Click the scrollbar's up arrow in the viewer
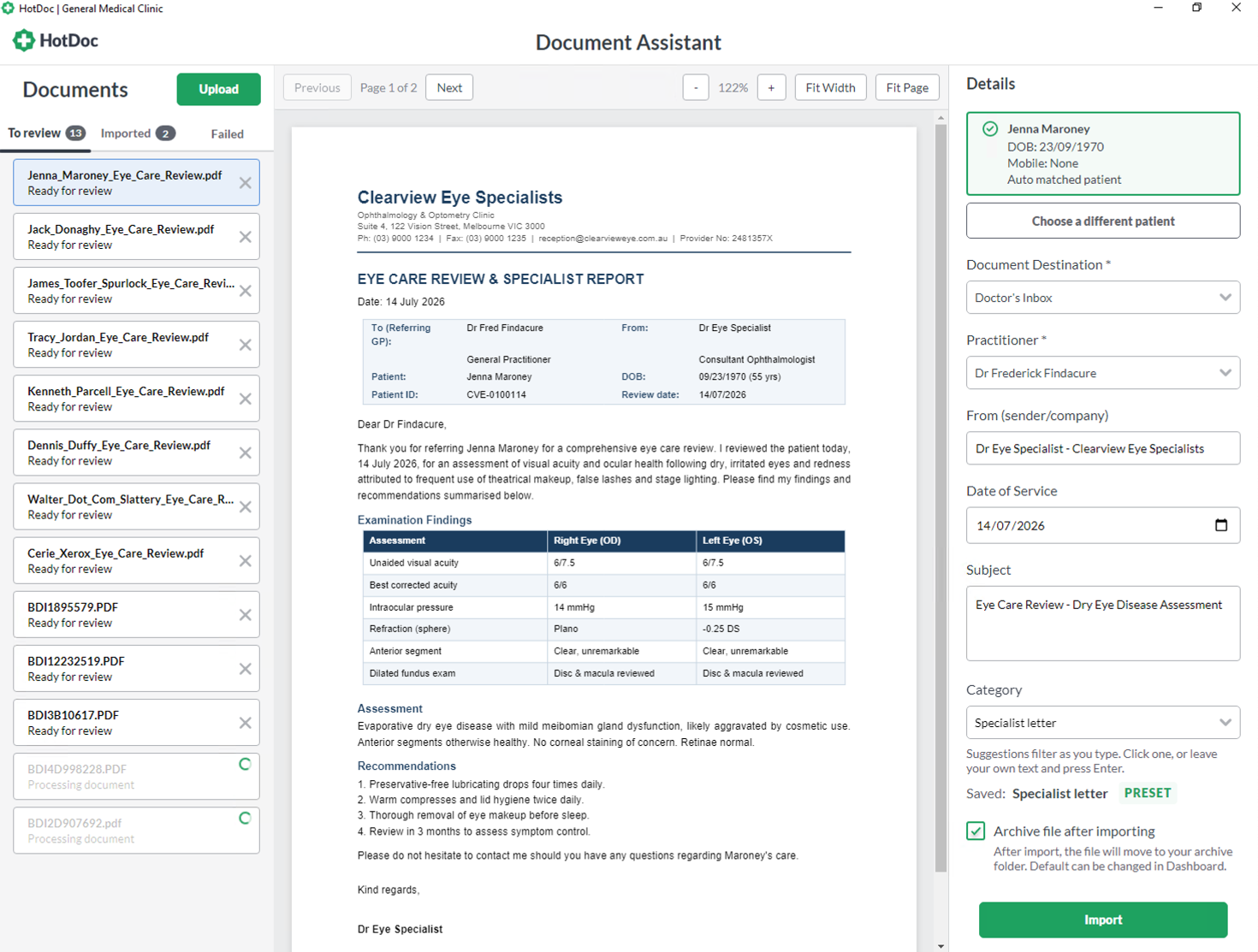1258x952 pixels. pos(941,117)
